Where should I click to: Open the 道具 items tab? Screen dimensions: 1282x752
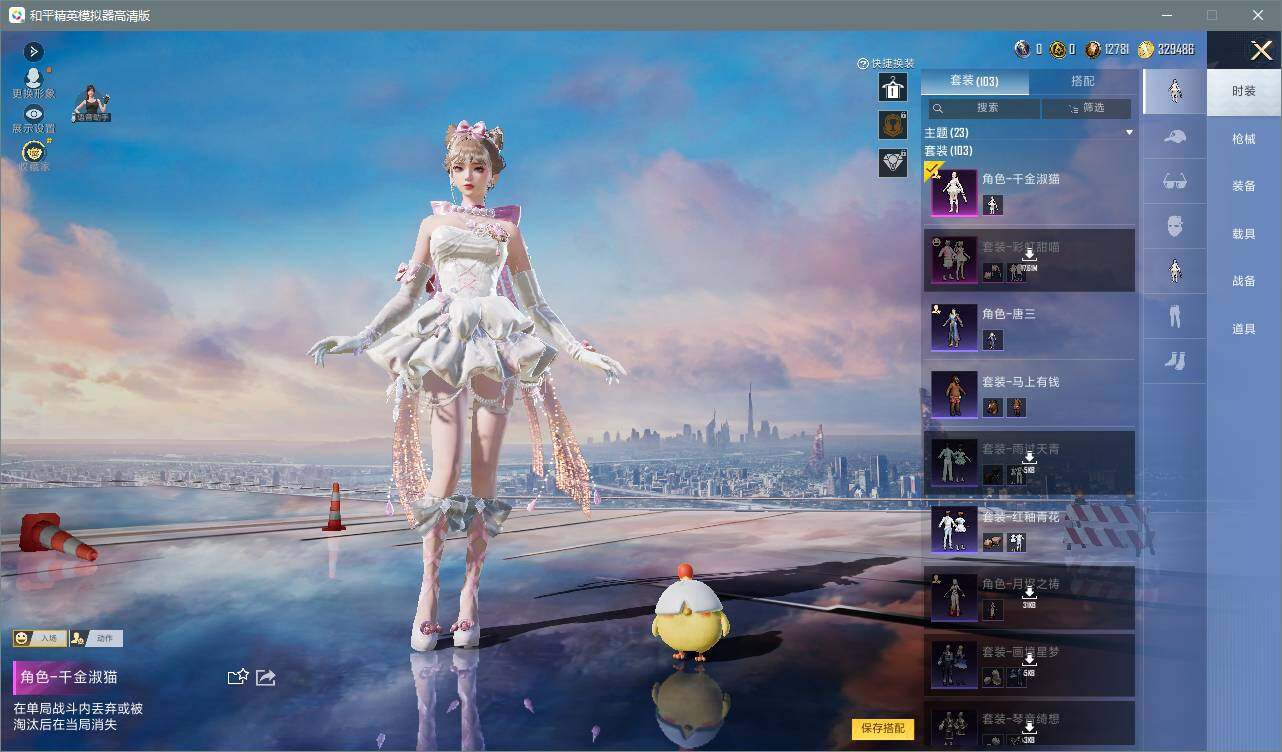[1244, 329]
